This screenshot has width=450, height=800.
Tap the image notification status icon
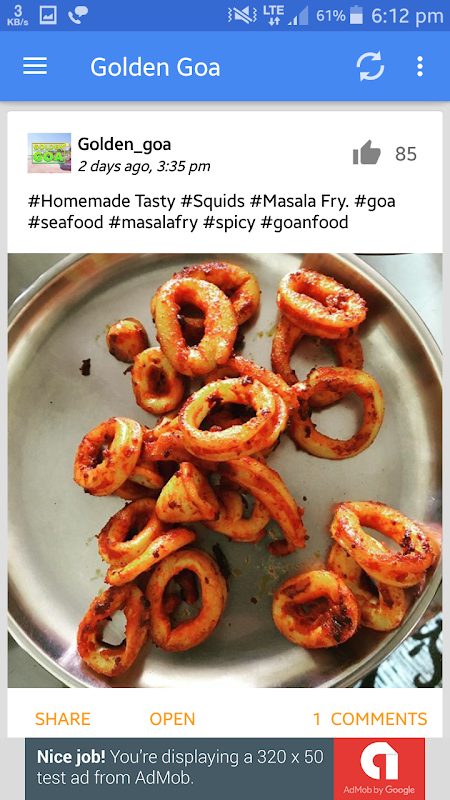[x=48, y=15]
